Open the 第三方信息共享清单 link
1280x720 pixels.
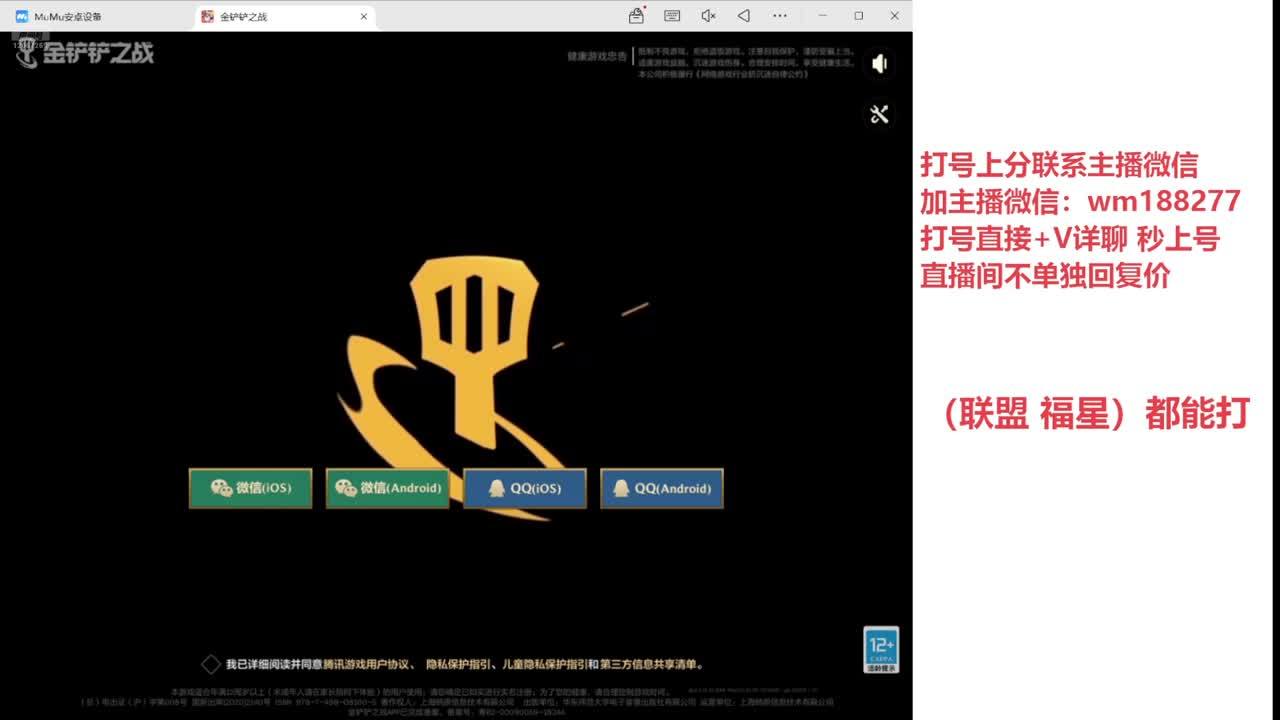tap(650, 664)
